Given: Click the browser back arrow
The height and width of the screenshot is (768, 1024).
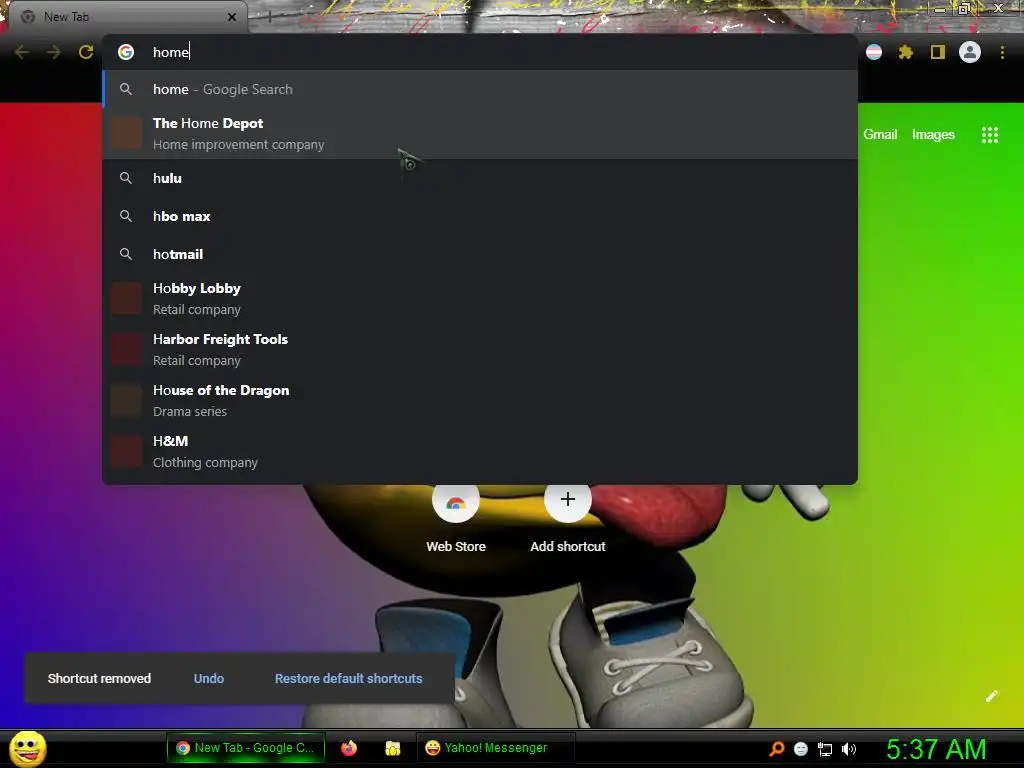Looking at the screenshot, I should (x=22, y=52).
